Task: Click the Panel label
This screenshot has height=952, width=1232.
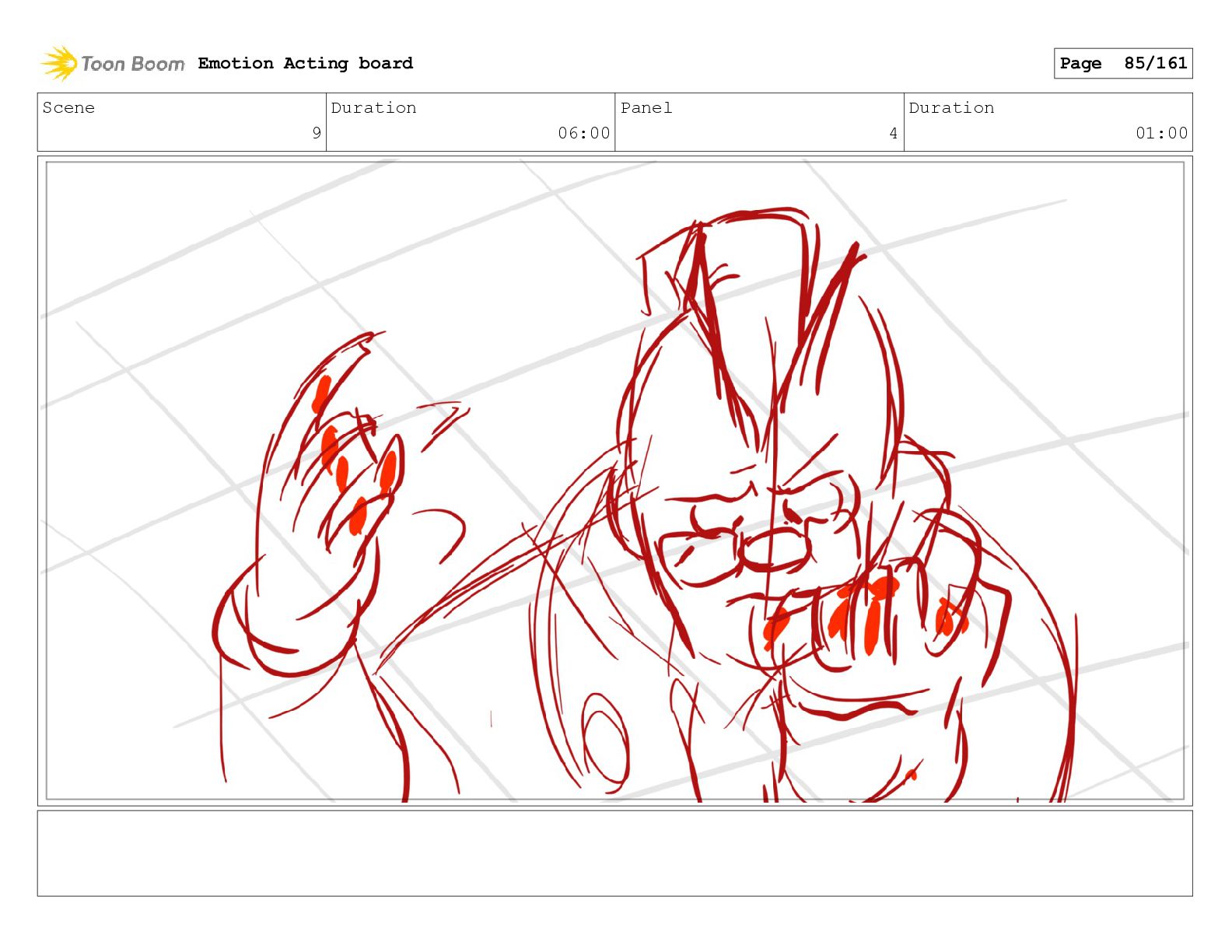Action: point(646,107)
